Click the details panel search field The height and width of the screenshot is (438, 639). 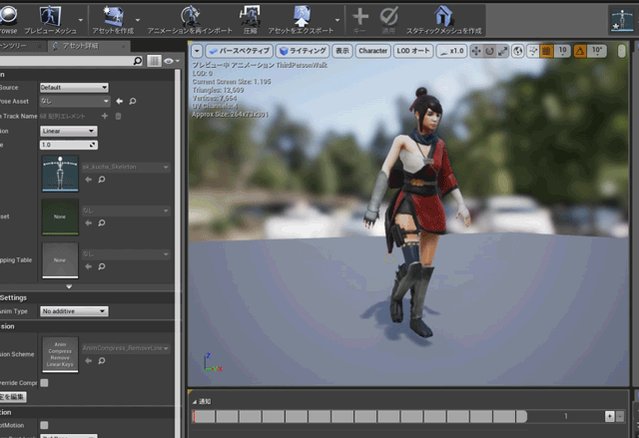(x=65, y=61)
